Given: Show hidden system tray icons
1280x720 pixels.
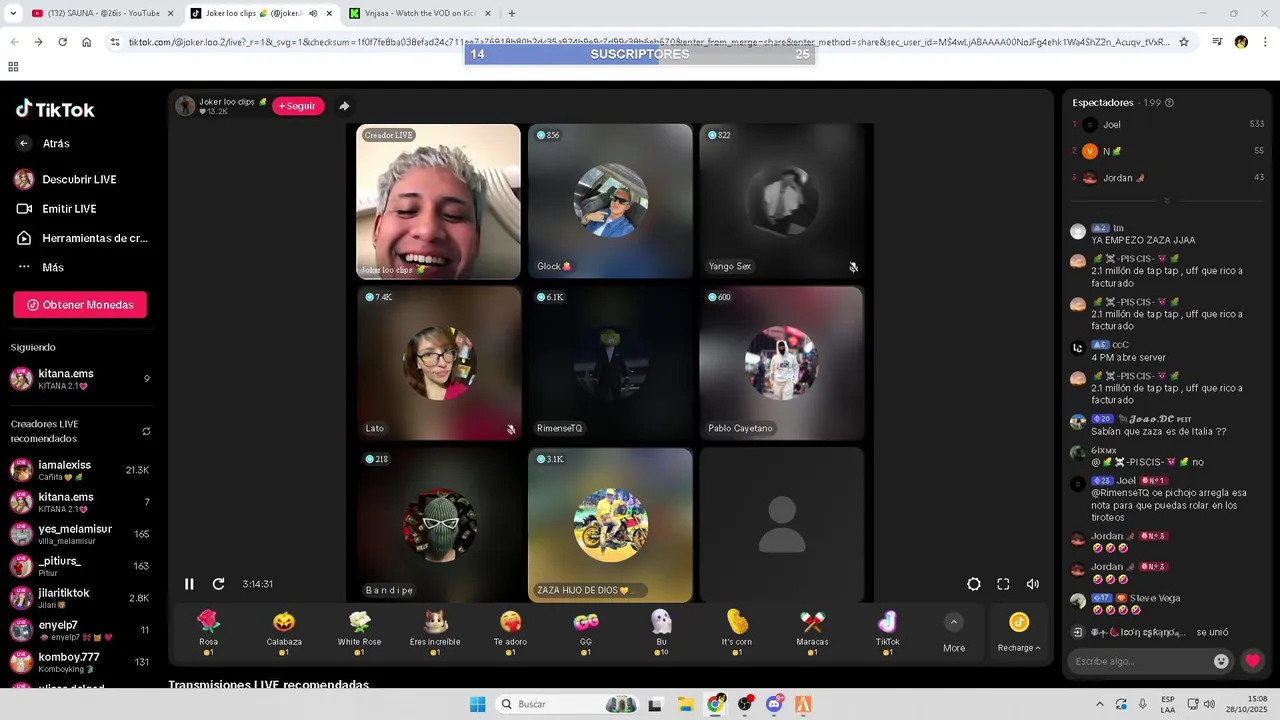Looking at the screenshot, I should 1100,704.
